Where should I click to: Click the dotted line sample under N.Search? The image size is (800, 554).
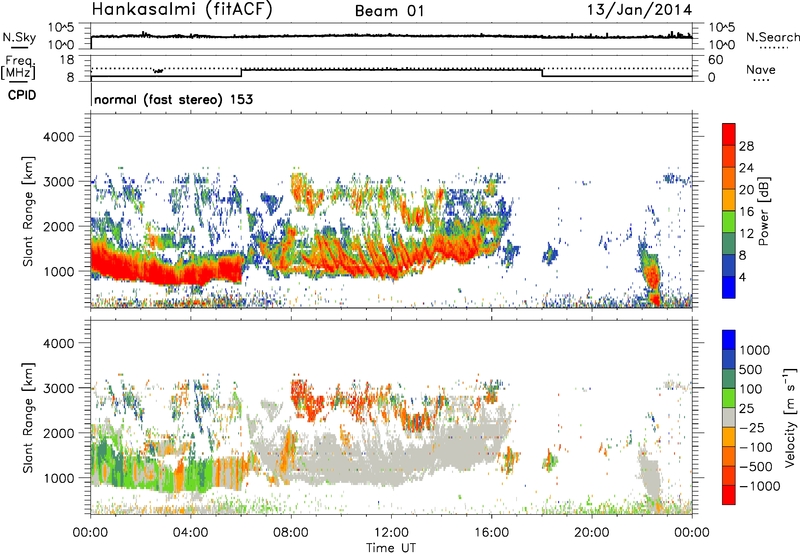(774, 48)
